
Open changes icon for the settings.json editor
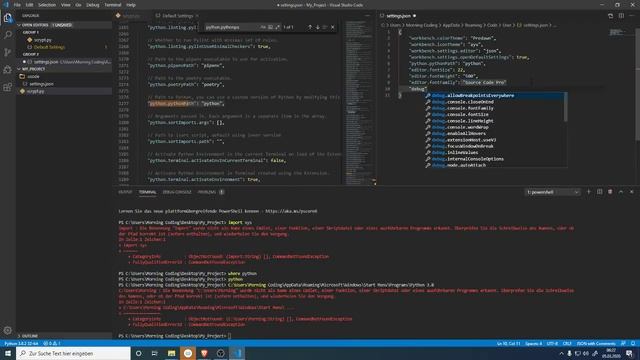[x=610, y=16]
